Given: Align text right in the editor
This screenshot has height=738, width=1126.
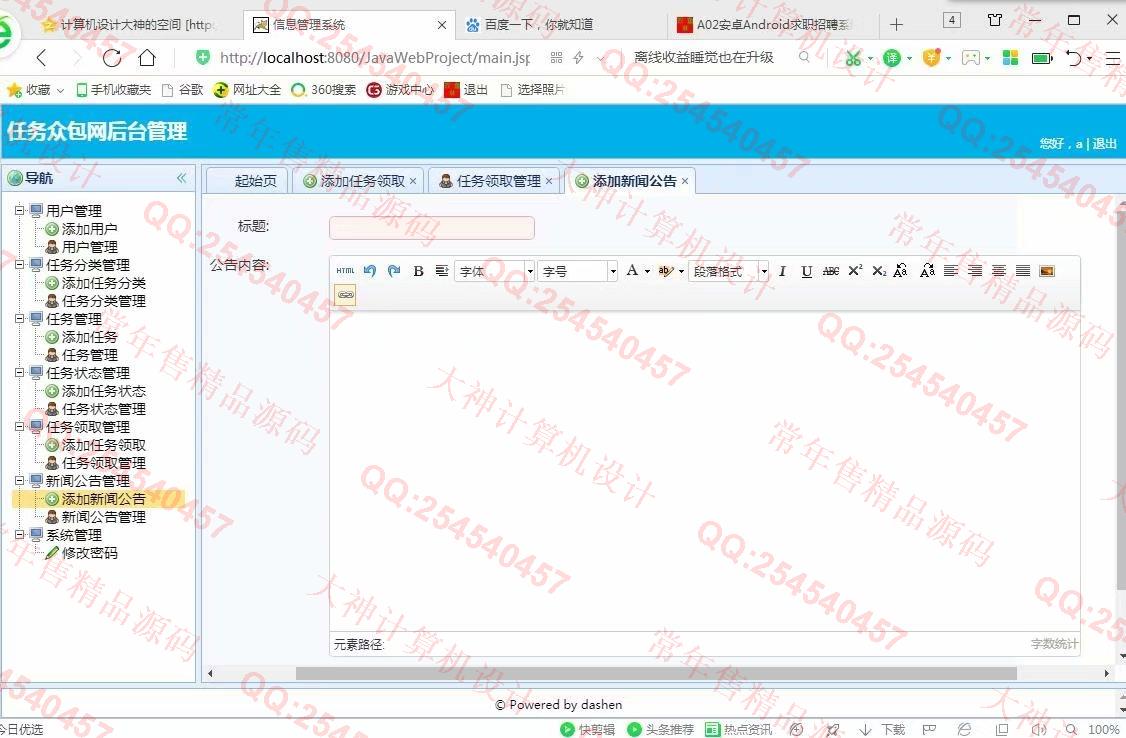Looking at the screenshot, I should click(974, 271).
